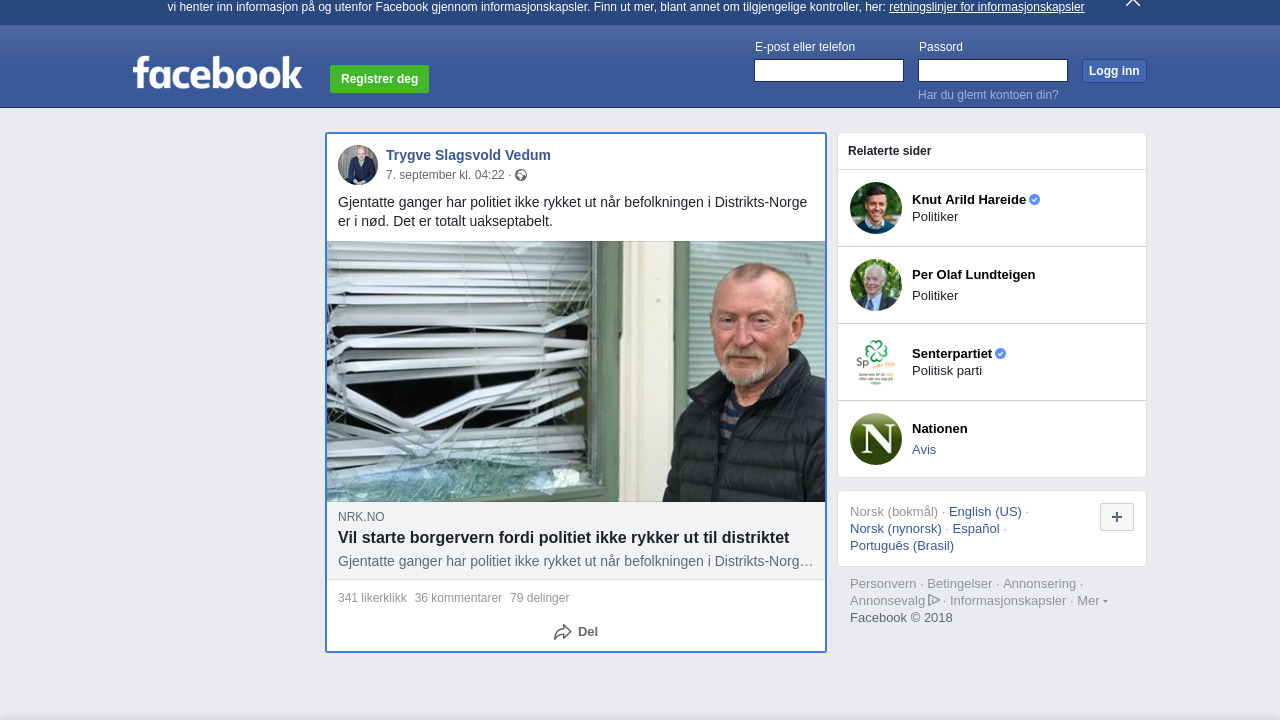Open Trygve Slagsvold Vedum's profile picture
This screenshot has height=720, width=1280.
click(358, 165)
